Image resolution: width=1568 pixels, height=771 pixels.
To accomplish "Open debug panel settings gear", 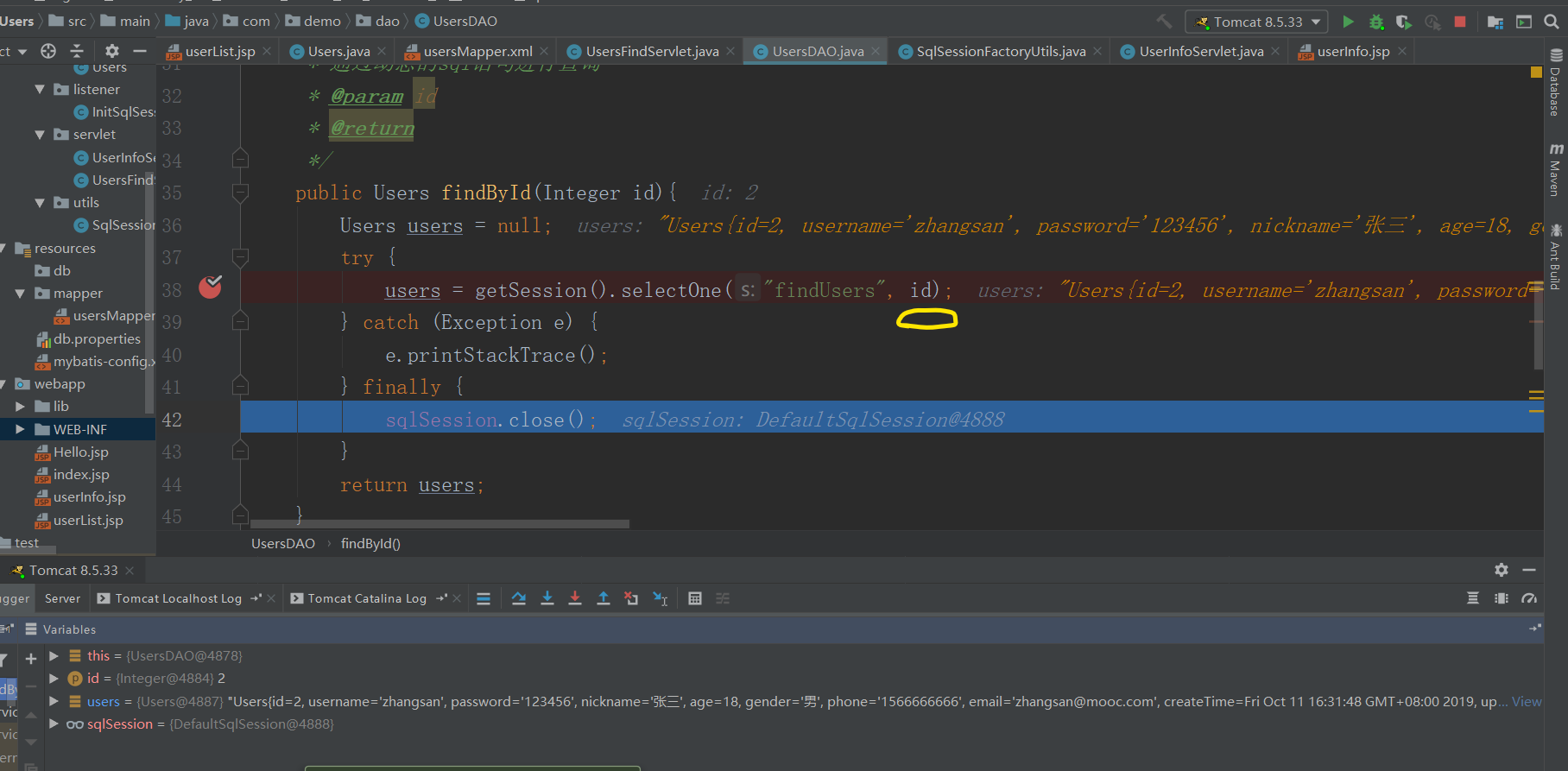I will pos(1502,570).
